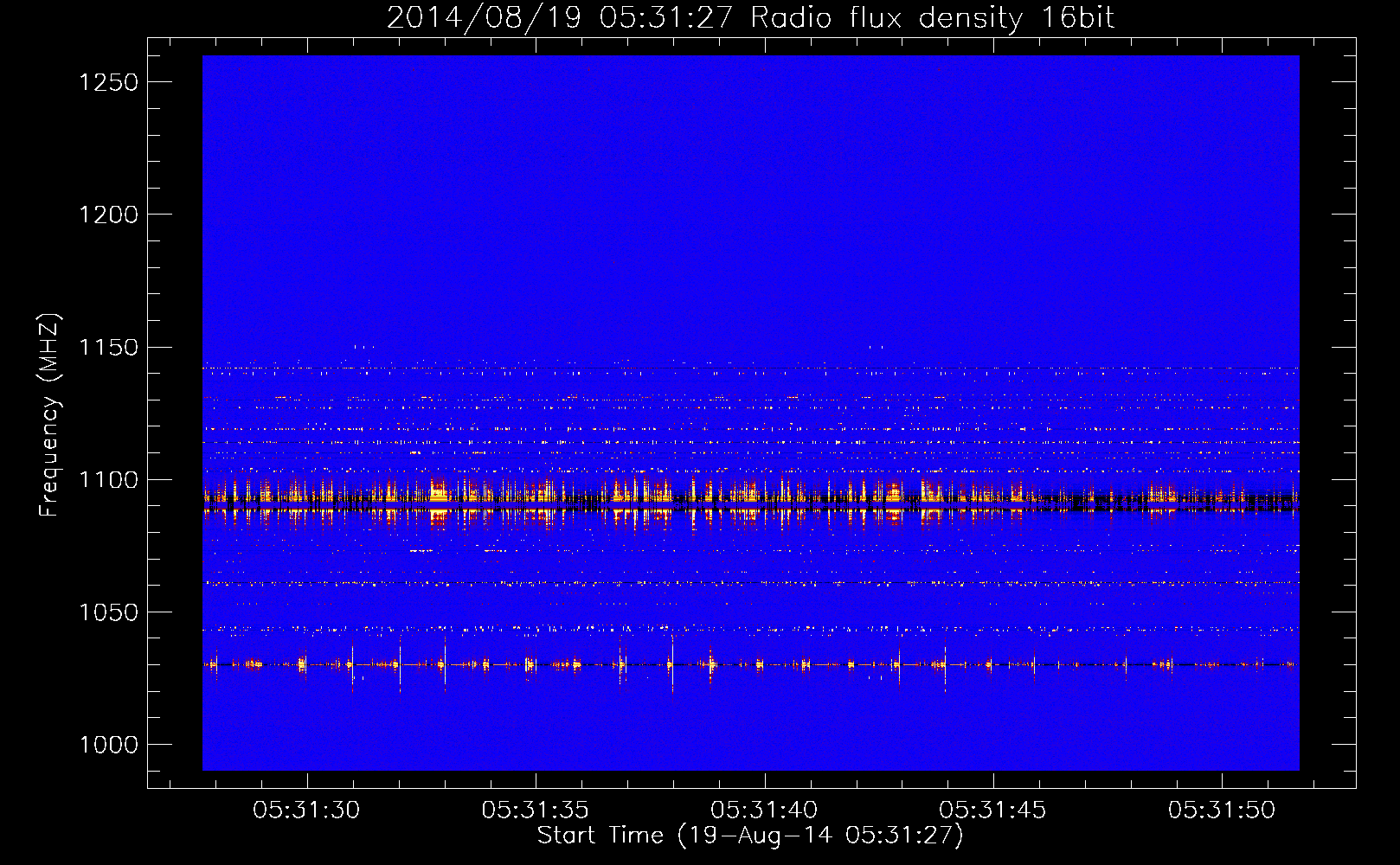The height and width of the screenshot is (865, 1400).
Task: Click the 05:31:40 time tick label
Action: 764,811
